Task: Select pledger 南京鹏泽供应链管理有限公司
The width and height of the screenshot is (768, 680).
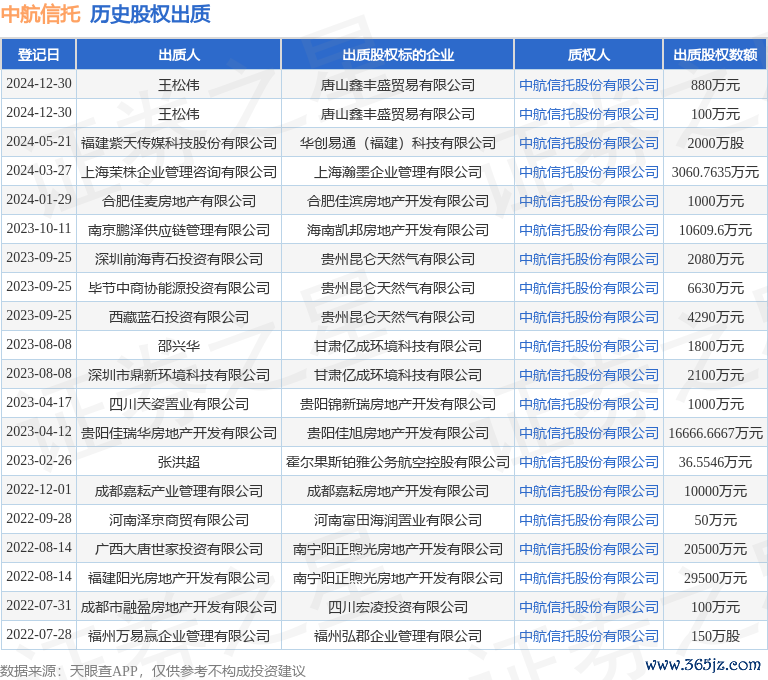Action: [x=179, y=230]
